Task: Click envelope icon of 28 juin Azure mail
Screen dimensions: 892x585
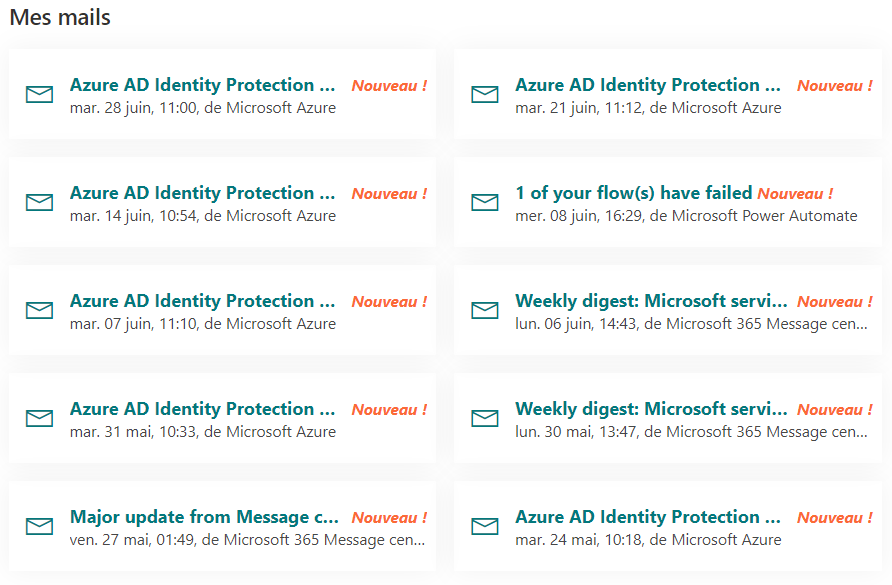Action: [x=39, y=94]
